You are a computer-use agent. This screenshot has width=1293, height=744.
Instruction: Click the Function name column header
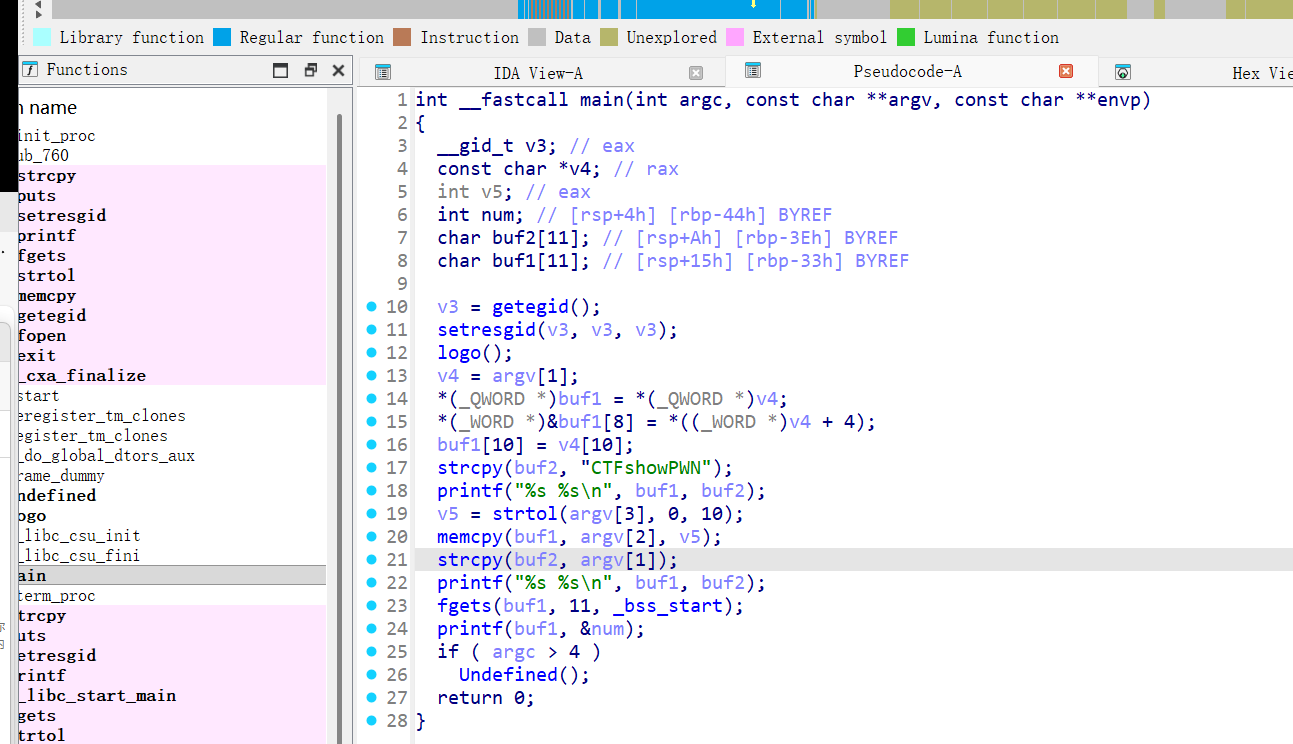coord(173,107)
